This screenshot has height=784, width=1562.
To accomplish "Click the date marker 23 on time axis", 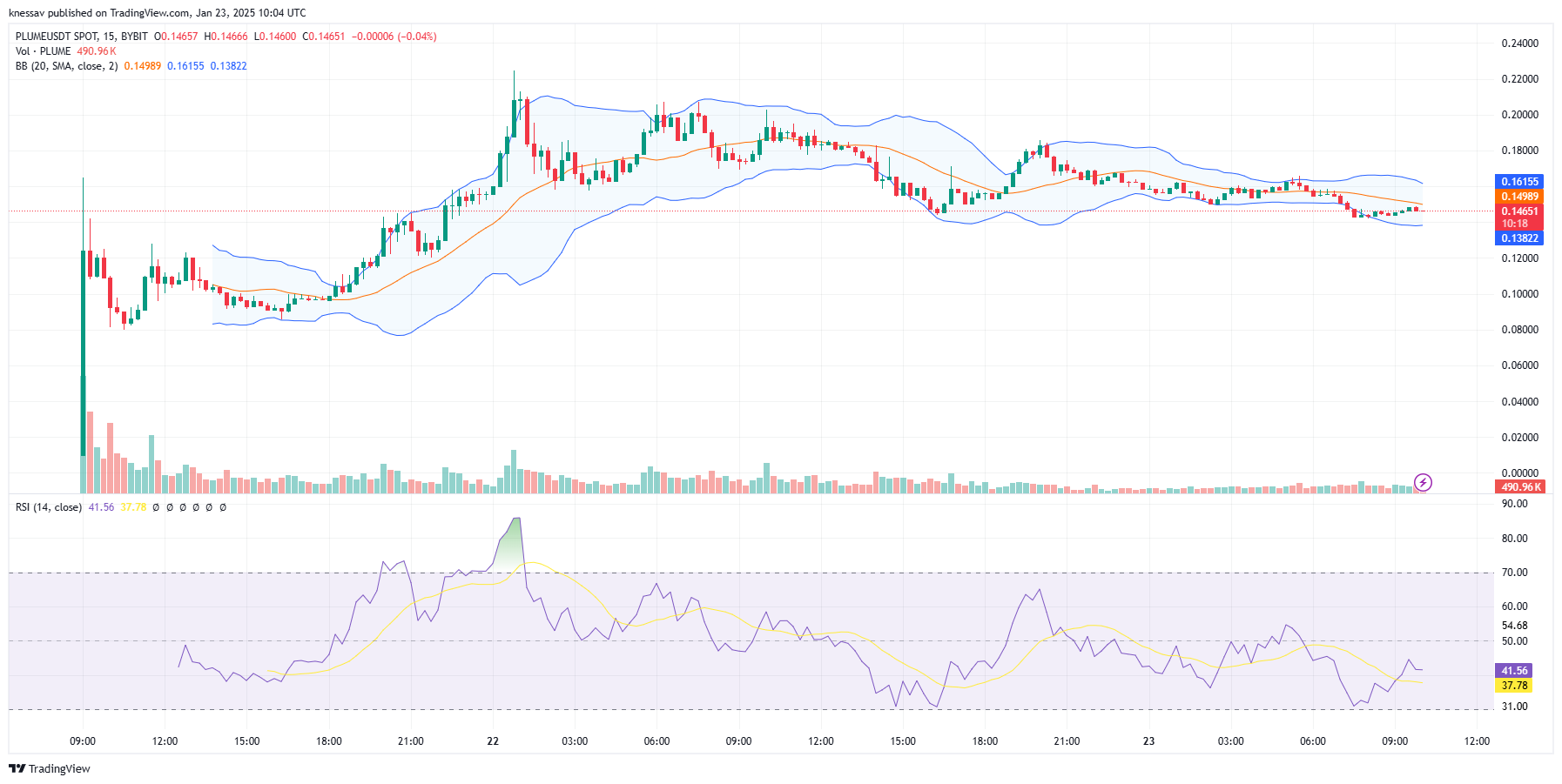I will tap(1148, 741).
